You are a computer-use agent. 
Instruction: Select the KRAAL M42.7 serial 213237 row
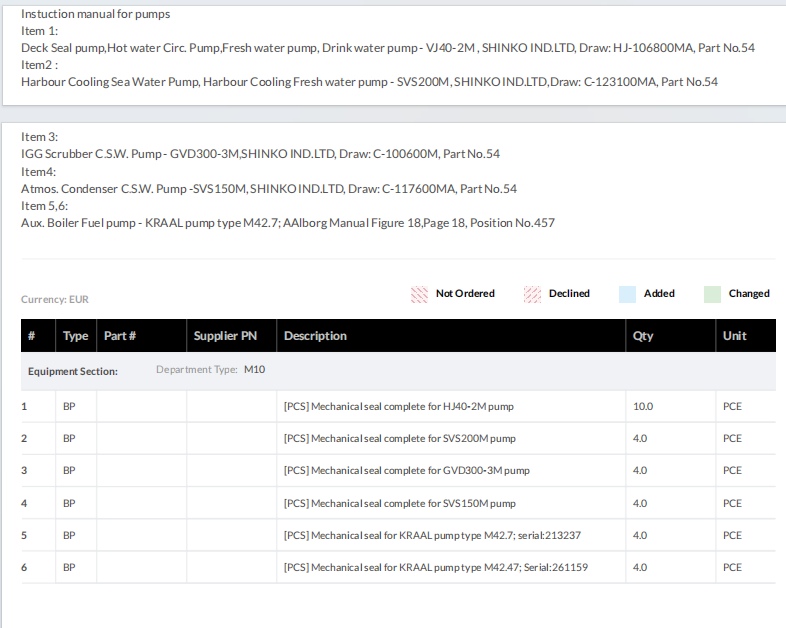432,535
